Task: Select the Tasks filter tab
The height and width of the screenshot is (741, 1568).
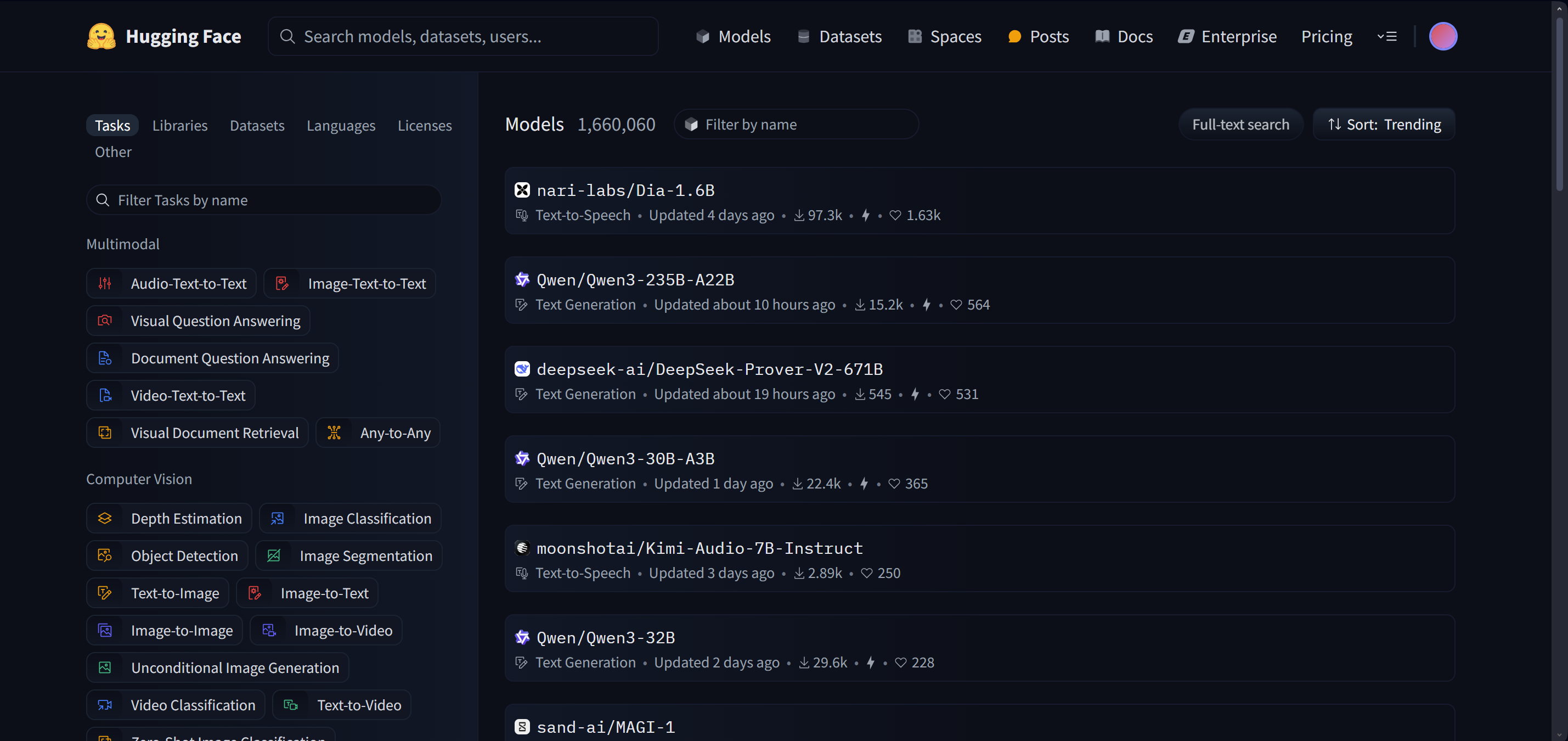Action: point(112,126)
